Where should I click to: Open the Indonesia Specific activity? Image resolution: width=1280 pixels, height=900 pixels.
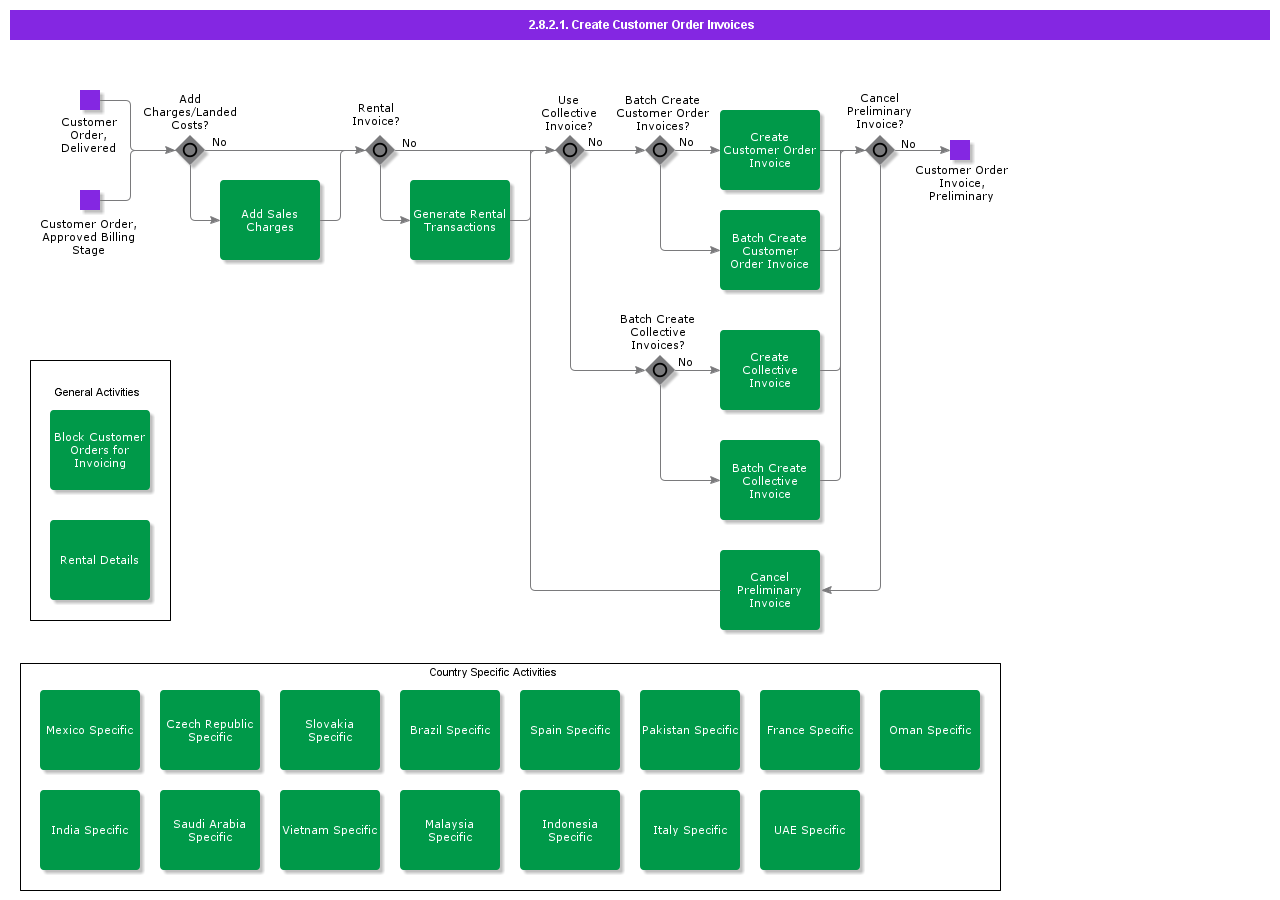tap(570, 830)
